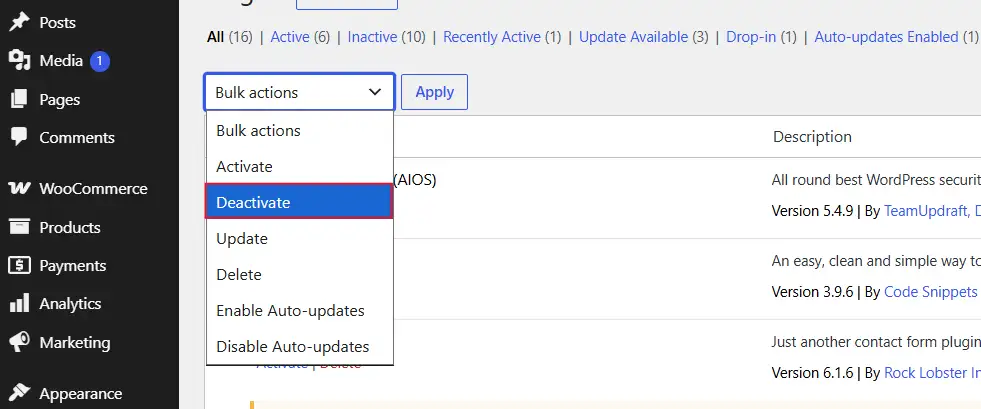Click the Apply button
Viewport: 981px width, 409px height.
tap(434, 92)
